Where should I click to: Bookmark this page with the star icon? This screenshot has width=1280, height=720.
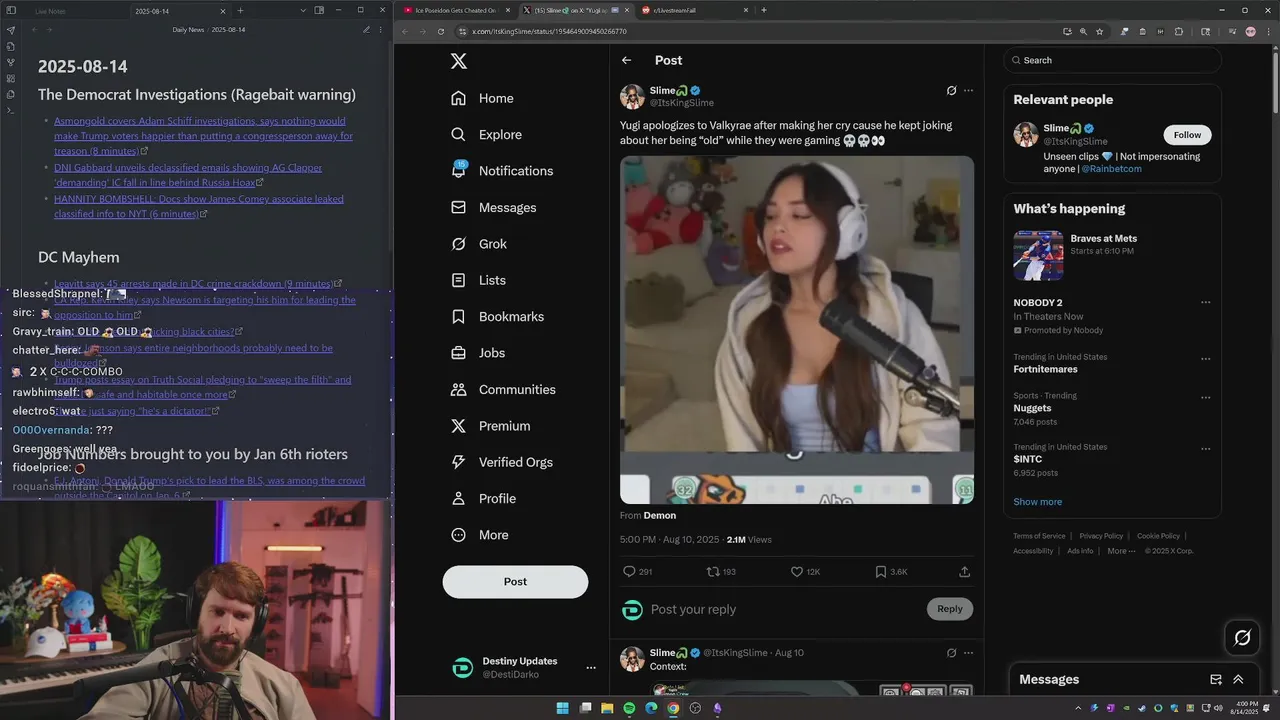tap(1100, 31)
